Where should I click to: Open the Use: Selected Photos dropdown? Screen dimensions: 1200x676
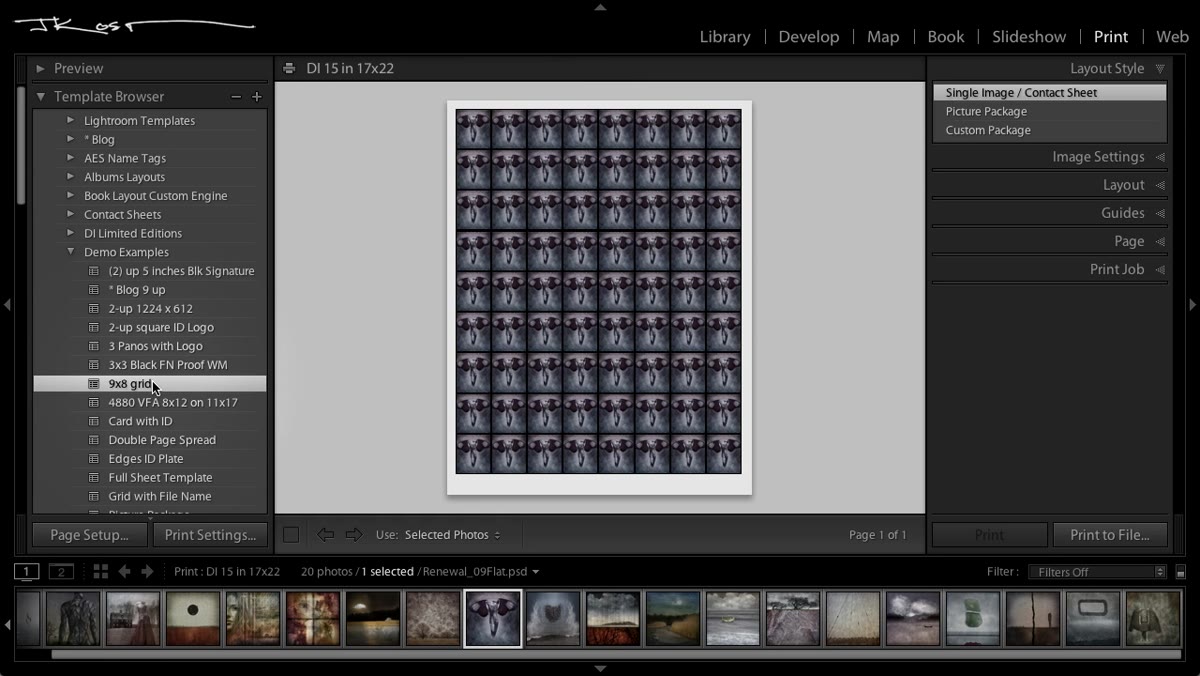(x=452, y=535)
